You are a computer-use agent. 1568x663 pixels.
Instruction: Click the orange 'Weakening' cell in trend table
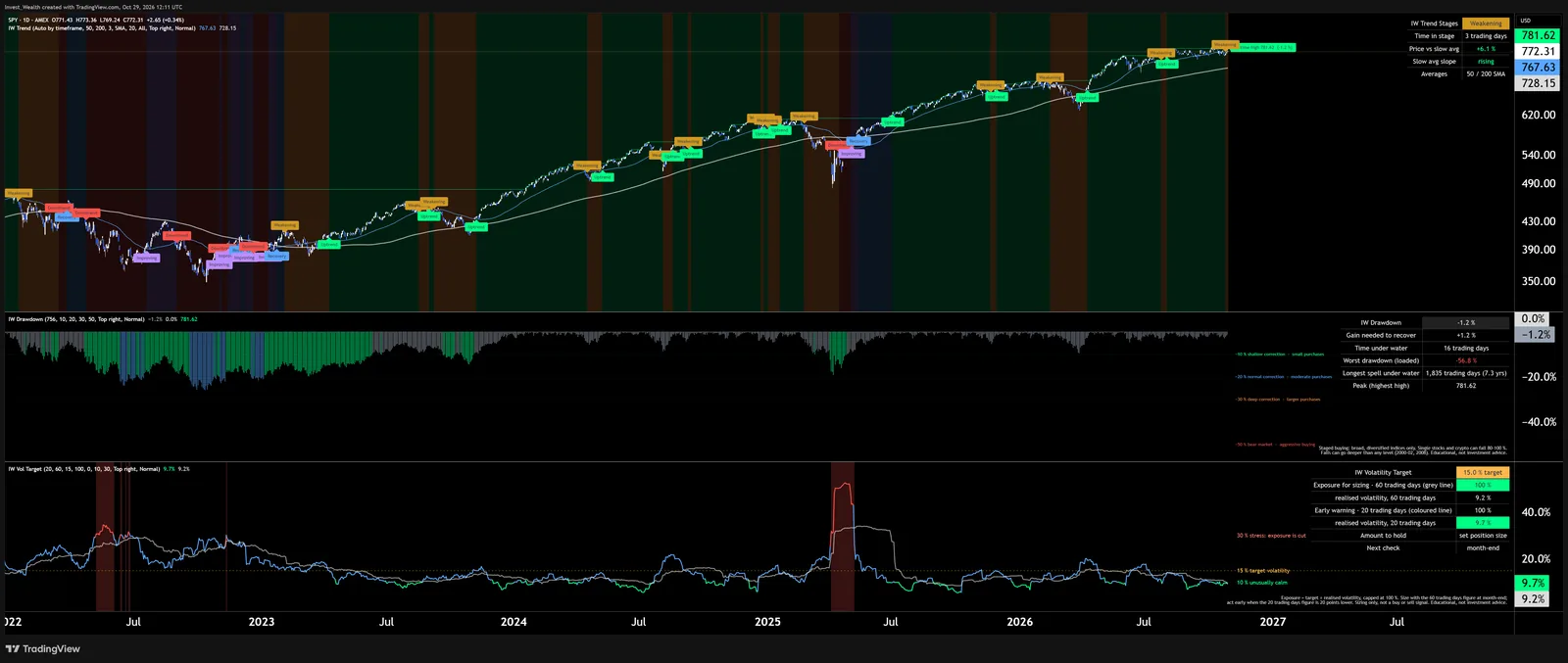[1486, 24]
